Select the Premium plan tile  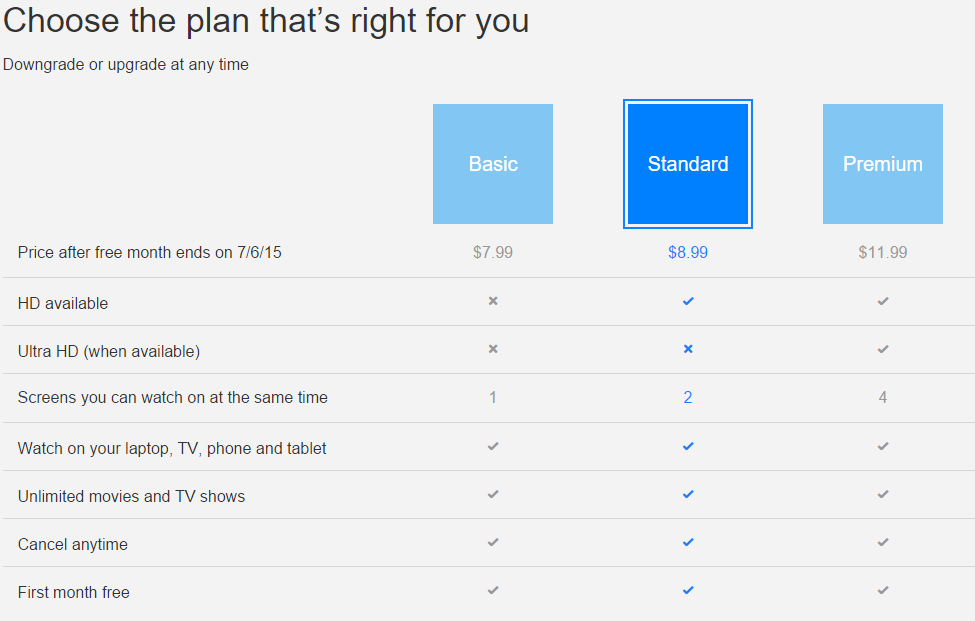(x=882, y=164)
